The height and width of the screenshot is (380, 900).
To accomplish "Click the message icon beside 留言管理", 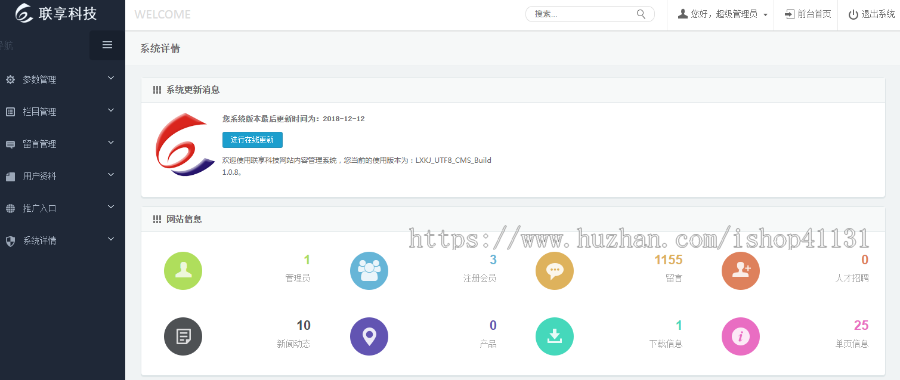I will click(x=10, y=144).
